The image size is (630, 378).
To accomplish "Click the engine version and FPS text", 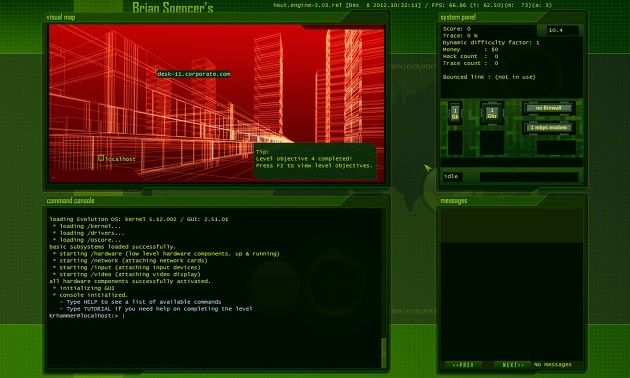I will click(x=413, y=6).
